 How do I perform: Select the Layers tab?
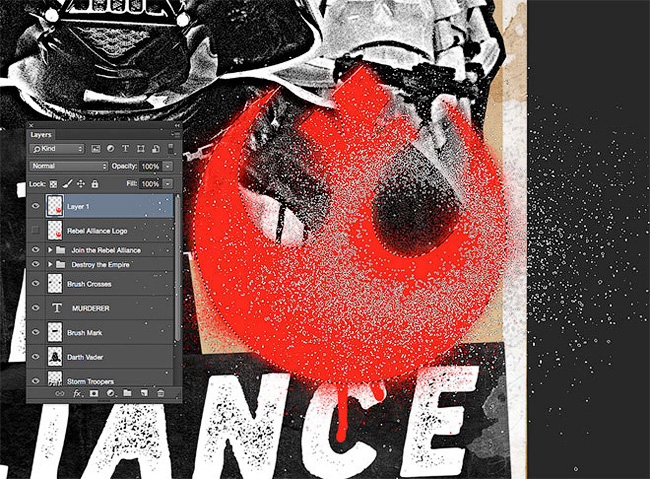pos(41,135)
